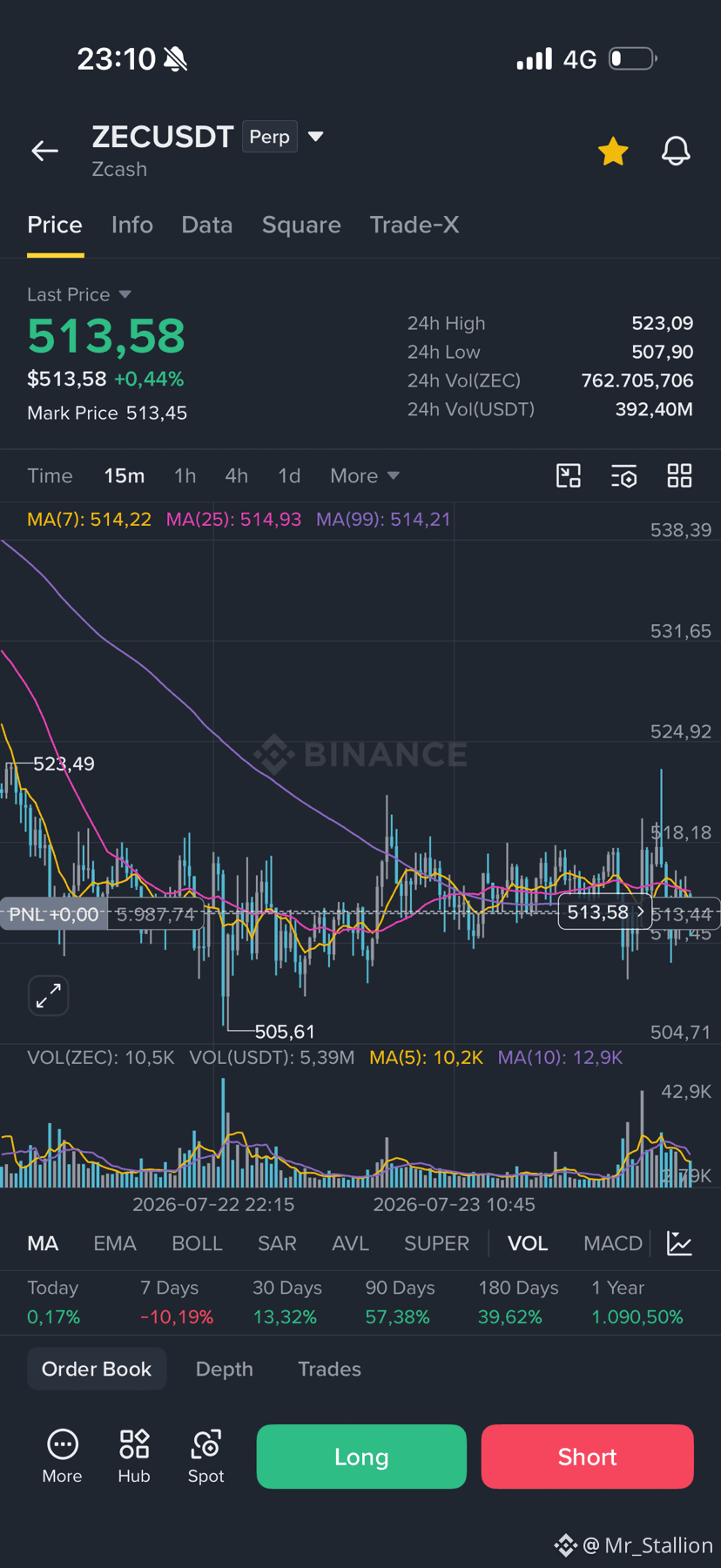
Task: Tap the battery icon in status bar
Action: 633,59
